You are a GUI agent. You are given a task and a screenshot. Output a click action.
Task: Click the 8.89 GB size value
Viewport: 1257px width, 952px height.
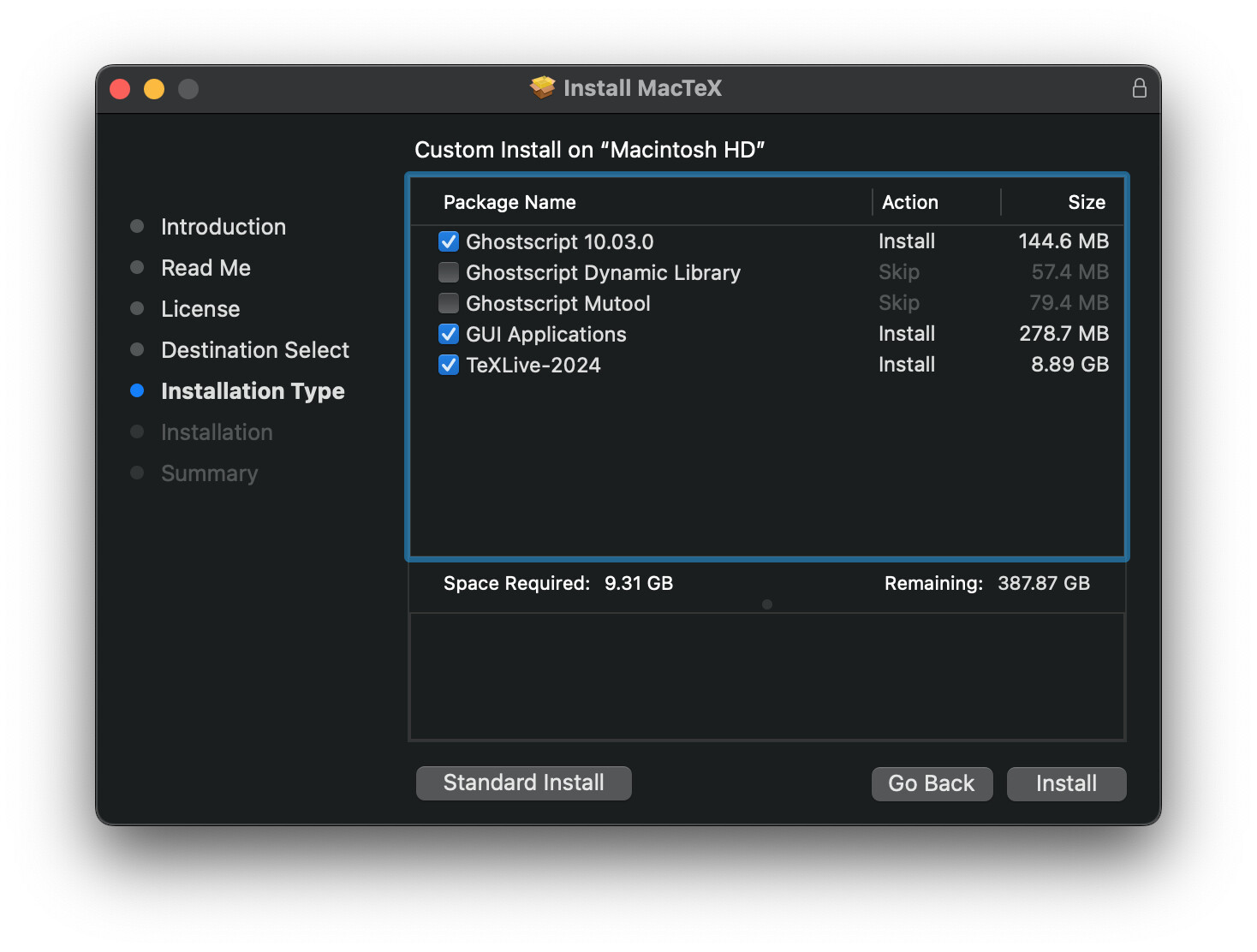pyautogui.click(x=1069, y=365)
